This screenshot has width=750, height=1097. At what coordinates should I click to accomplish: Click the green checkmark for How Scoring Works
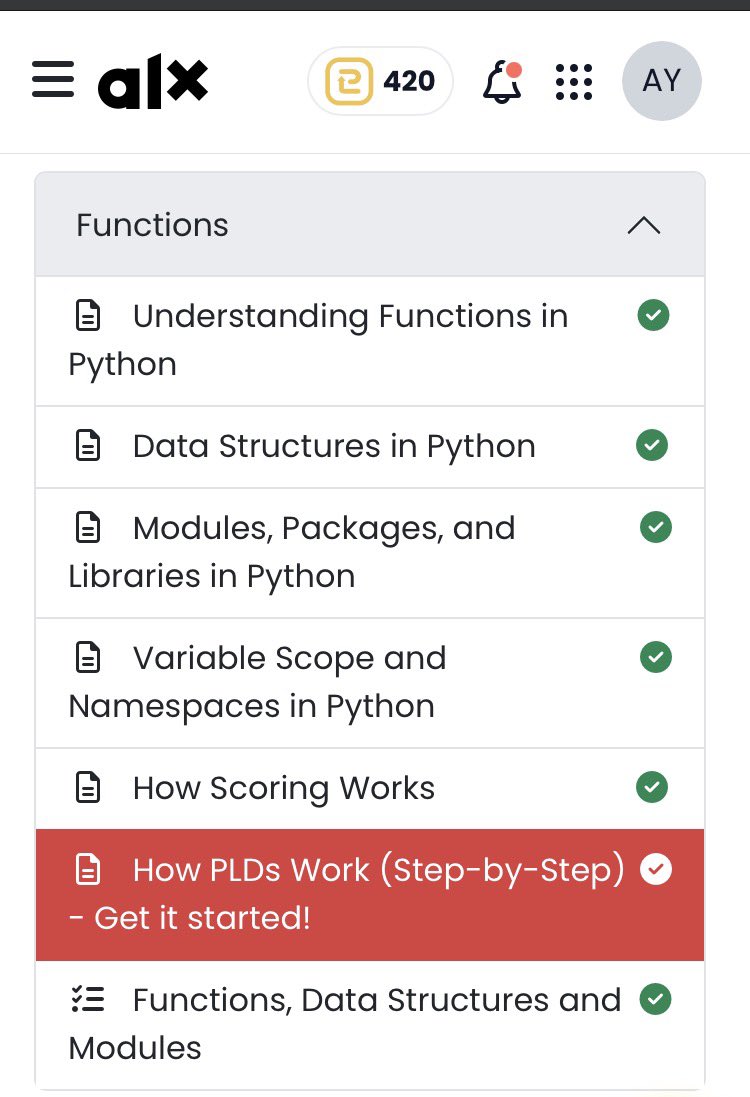[652, 787]
